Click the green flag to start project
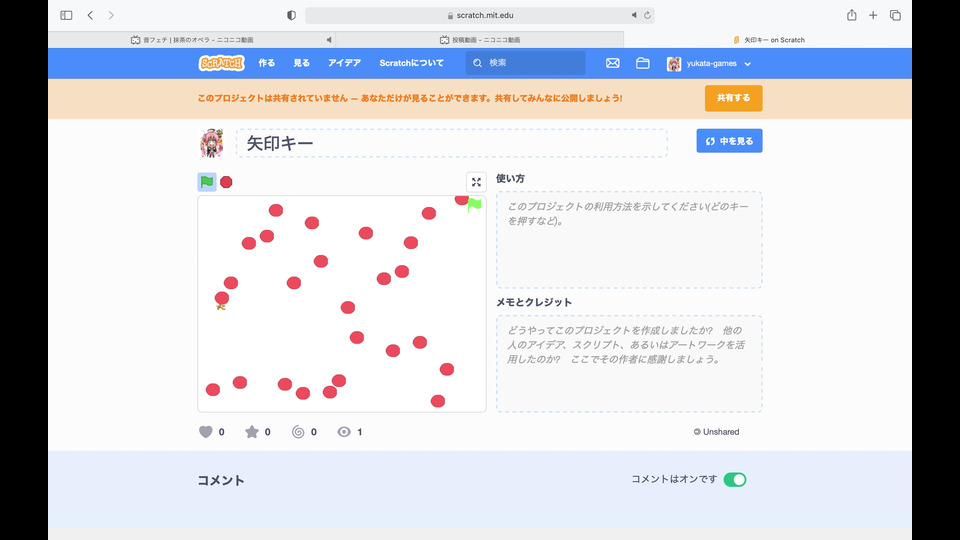Image resolution: width=960 pixels, height=540 pixels. pyautogui.click(x=207, y=182)
